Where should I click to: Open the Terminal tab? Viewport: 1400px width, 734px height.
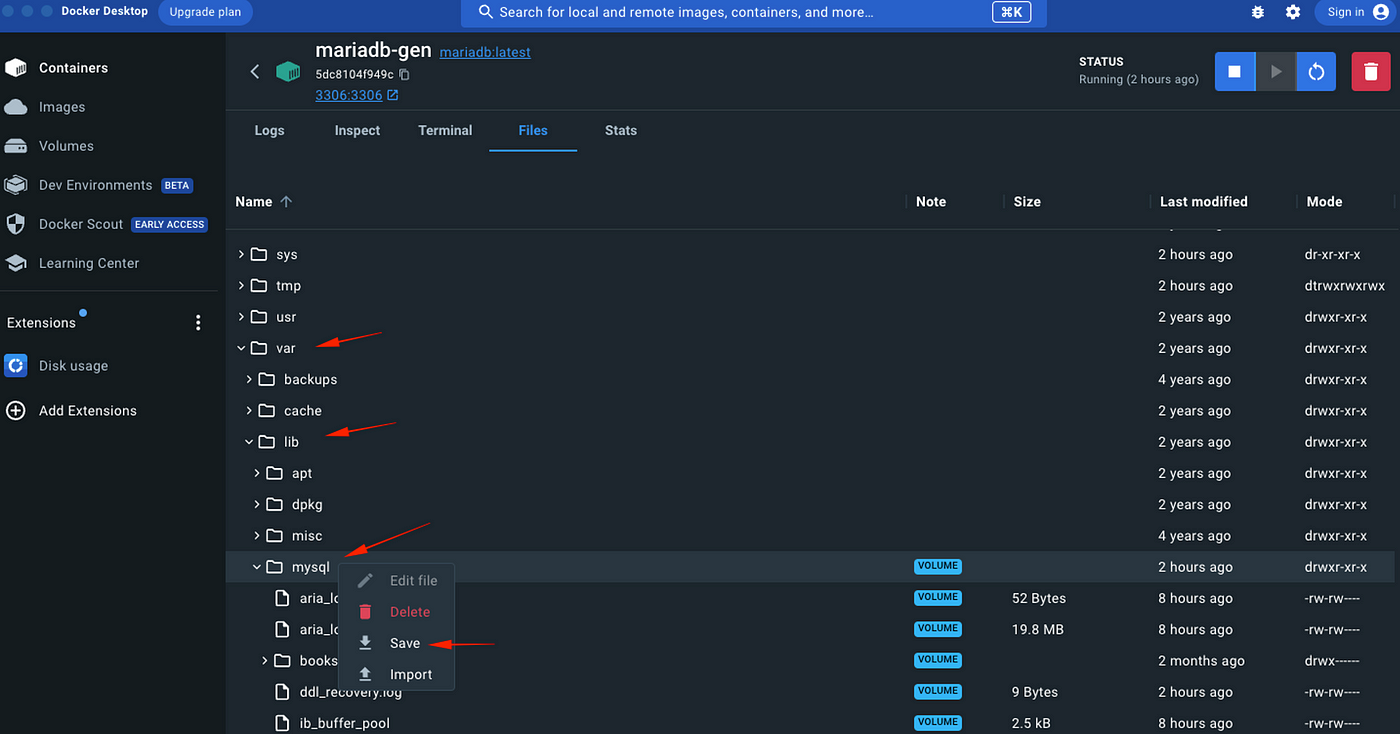point(445,130)
